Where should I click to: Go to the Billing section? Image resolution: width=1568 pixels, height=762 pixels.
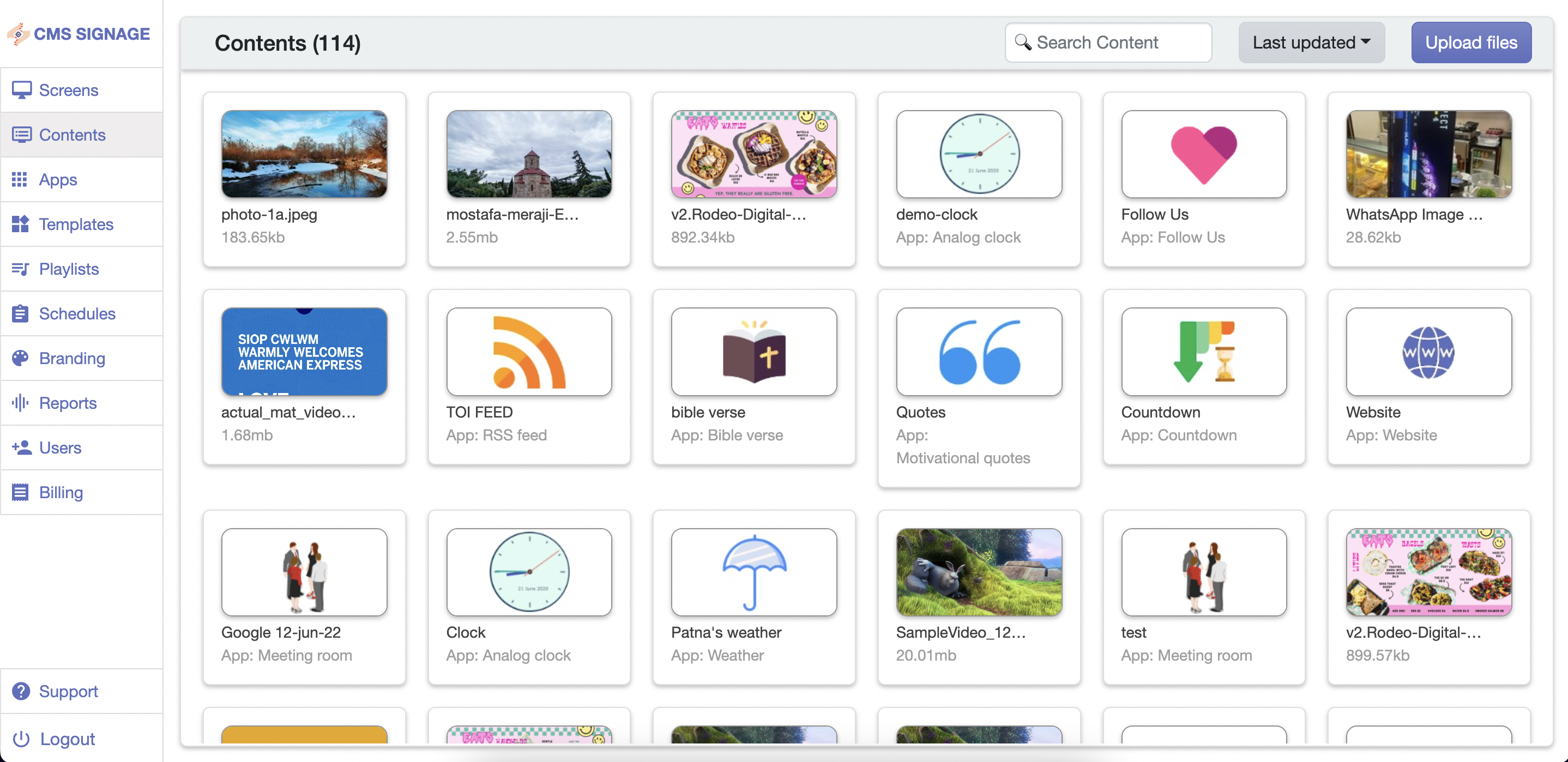pyautogui.click(x=61, y=492)
